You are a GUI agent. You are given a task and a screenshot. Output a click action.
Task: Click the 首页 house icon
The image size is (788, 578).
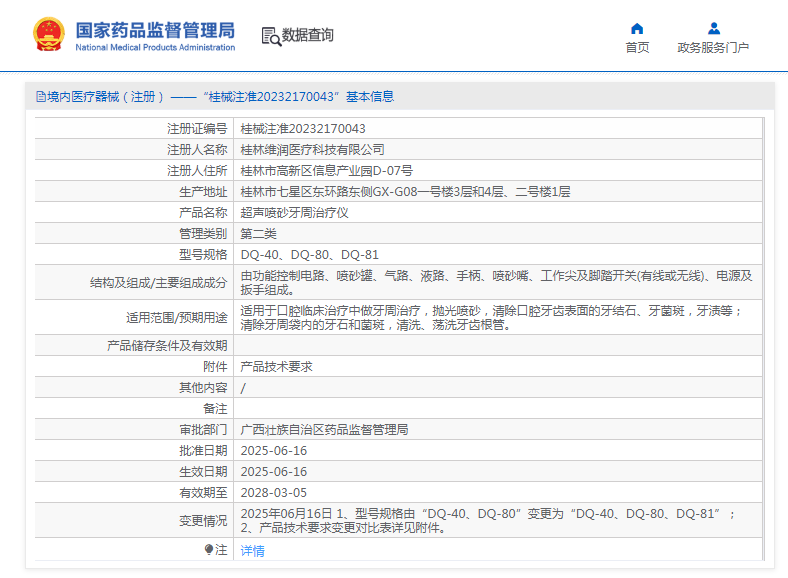tap(637, 28)
